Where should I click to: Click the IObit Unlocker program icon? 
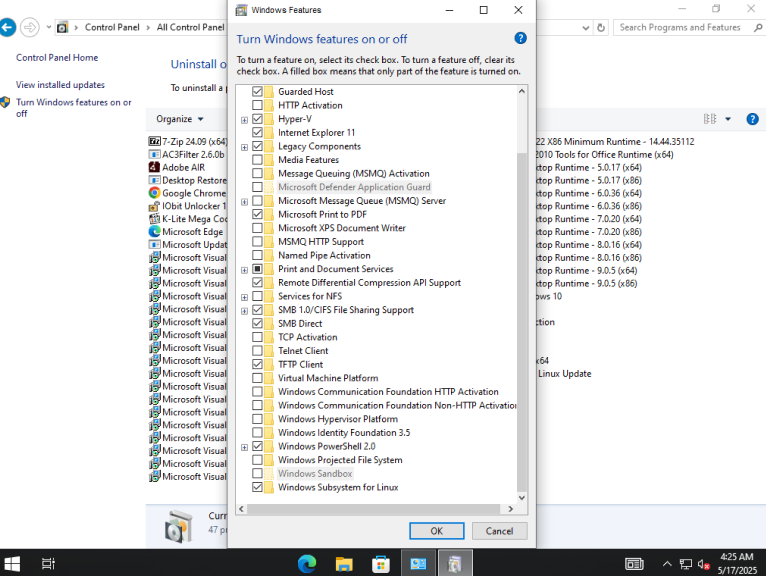pyautogui.click(x=154, y=206)
